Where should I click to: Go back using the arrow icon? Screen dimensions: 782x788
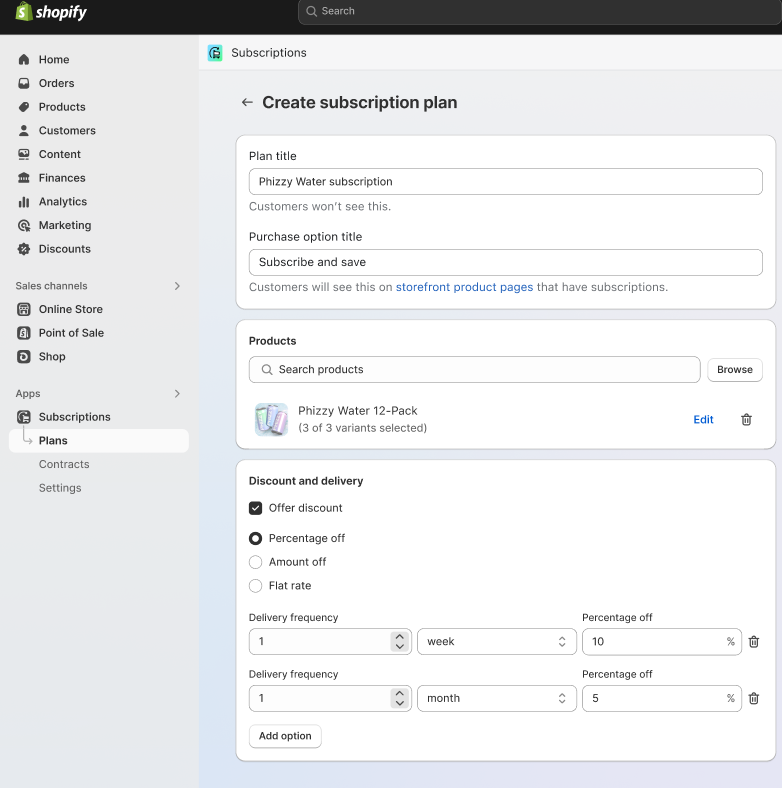(247, 103)
